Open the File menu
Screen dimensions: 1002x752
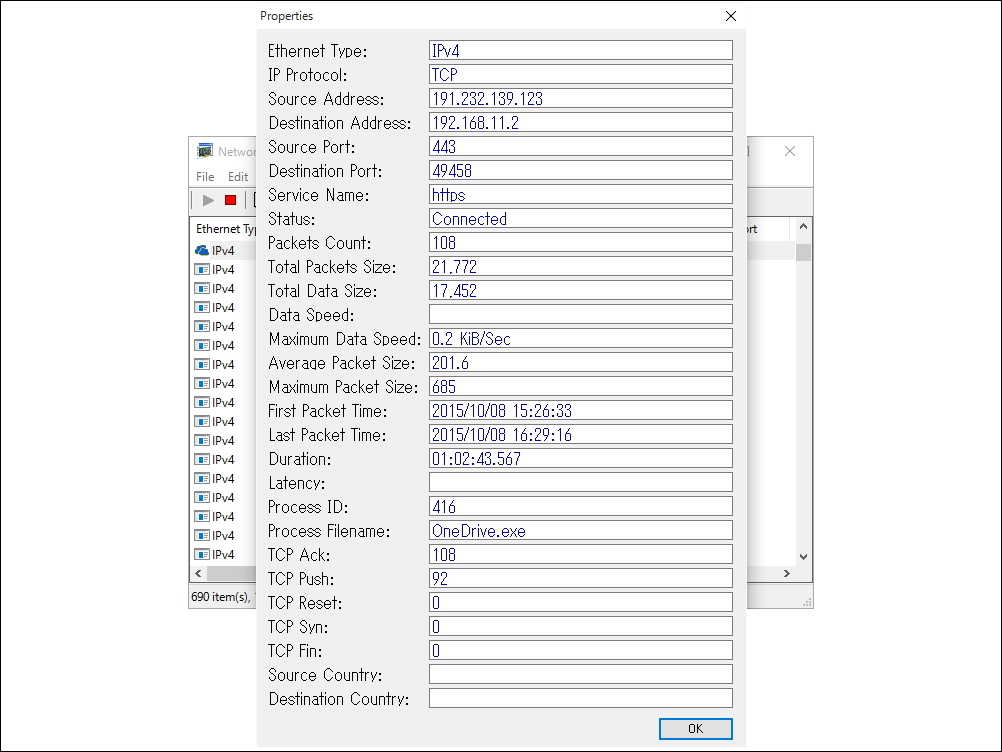205,177
